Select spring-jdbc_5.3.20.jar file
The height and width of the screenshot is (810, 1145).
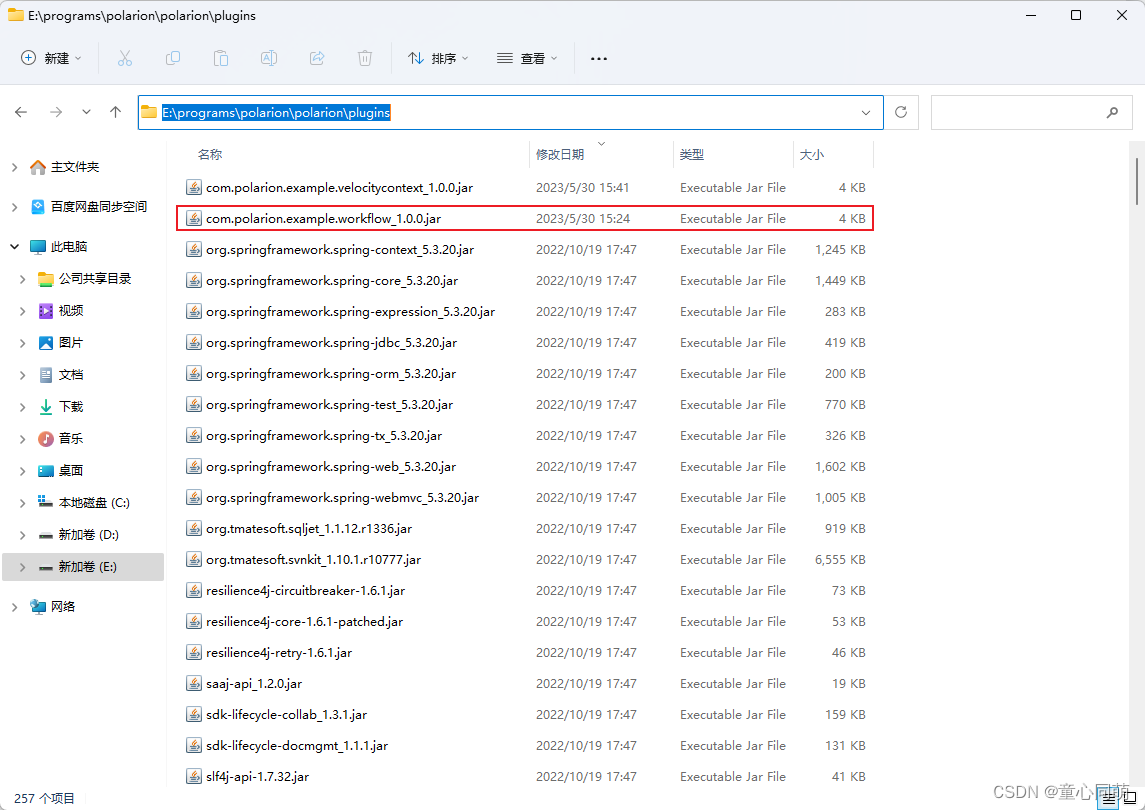[332, 343]
